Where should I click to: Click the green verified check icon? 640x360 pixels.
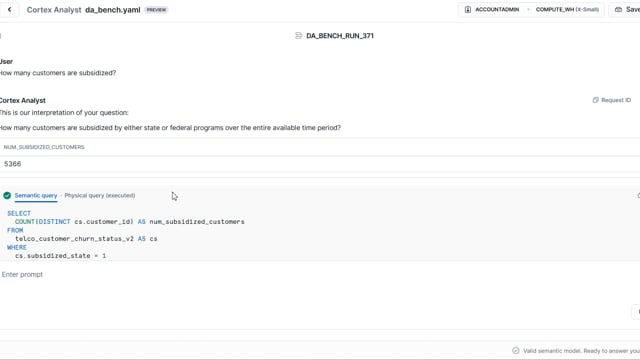(7, 196)
